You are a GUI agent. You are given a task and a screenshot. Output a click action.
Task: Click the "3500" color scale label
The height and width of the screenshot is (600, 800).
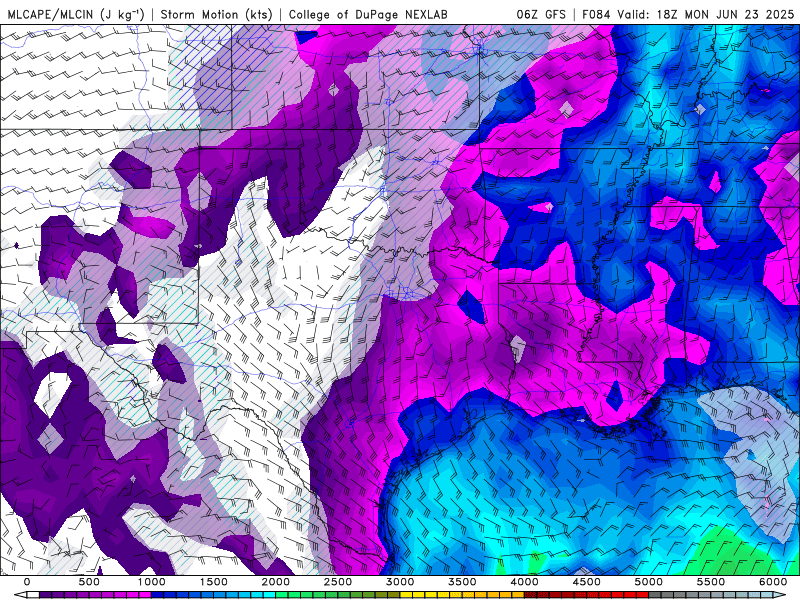tap(462, 582)
